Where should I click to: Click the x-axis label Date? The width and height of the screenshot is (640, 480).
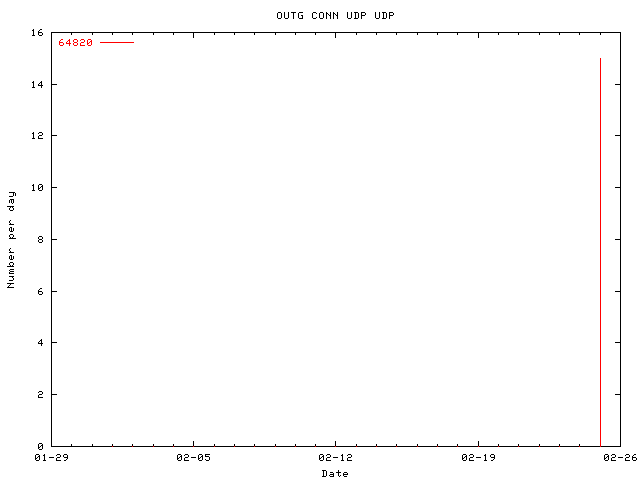[335, 473]
